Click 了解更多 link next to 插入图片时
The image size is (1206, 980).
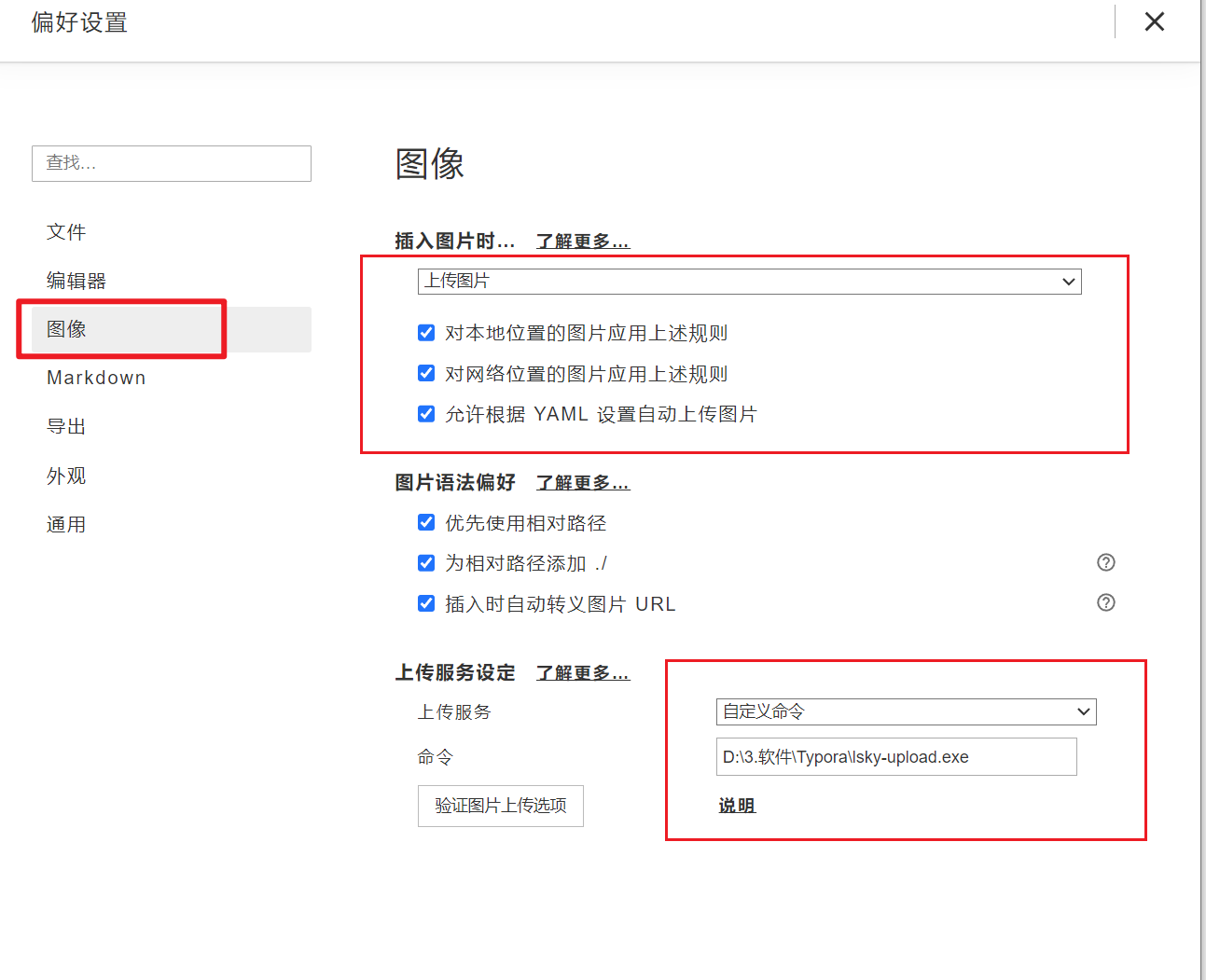tap(583, 242)
